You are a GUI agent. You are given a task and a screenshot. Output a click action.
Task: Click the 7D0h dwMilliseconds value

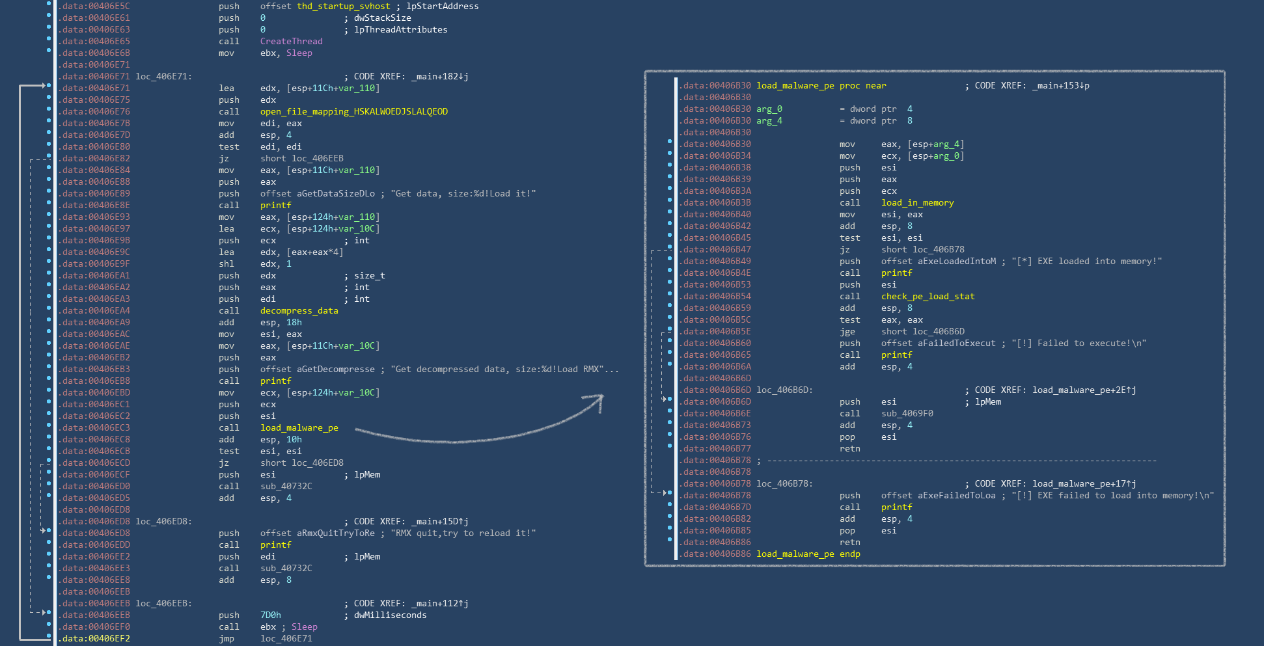pos(270,615)
